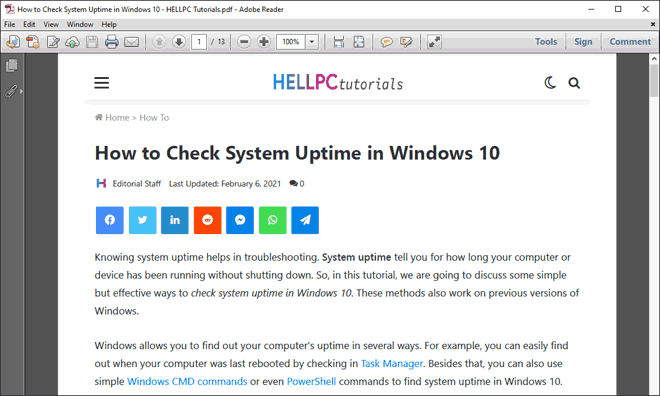The height and width of the screenshot is (396, 660).
Task: Toggle dark mode moon icon
Action: pyautogui.click(x=550, y=82)
